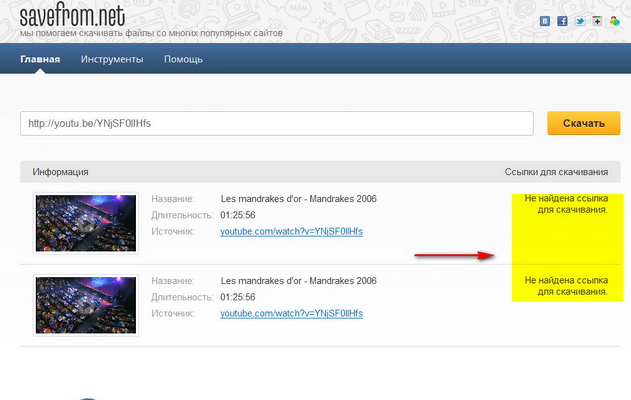Click the Google Plus share icon
This screenshot has height=400, width=631.
pos(597,21)
